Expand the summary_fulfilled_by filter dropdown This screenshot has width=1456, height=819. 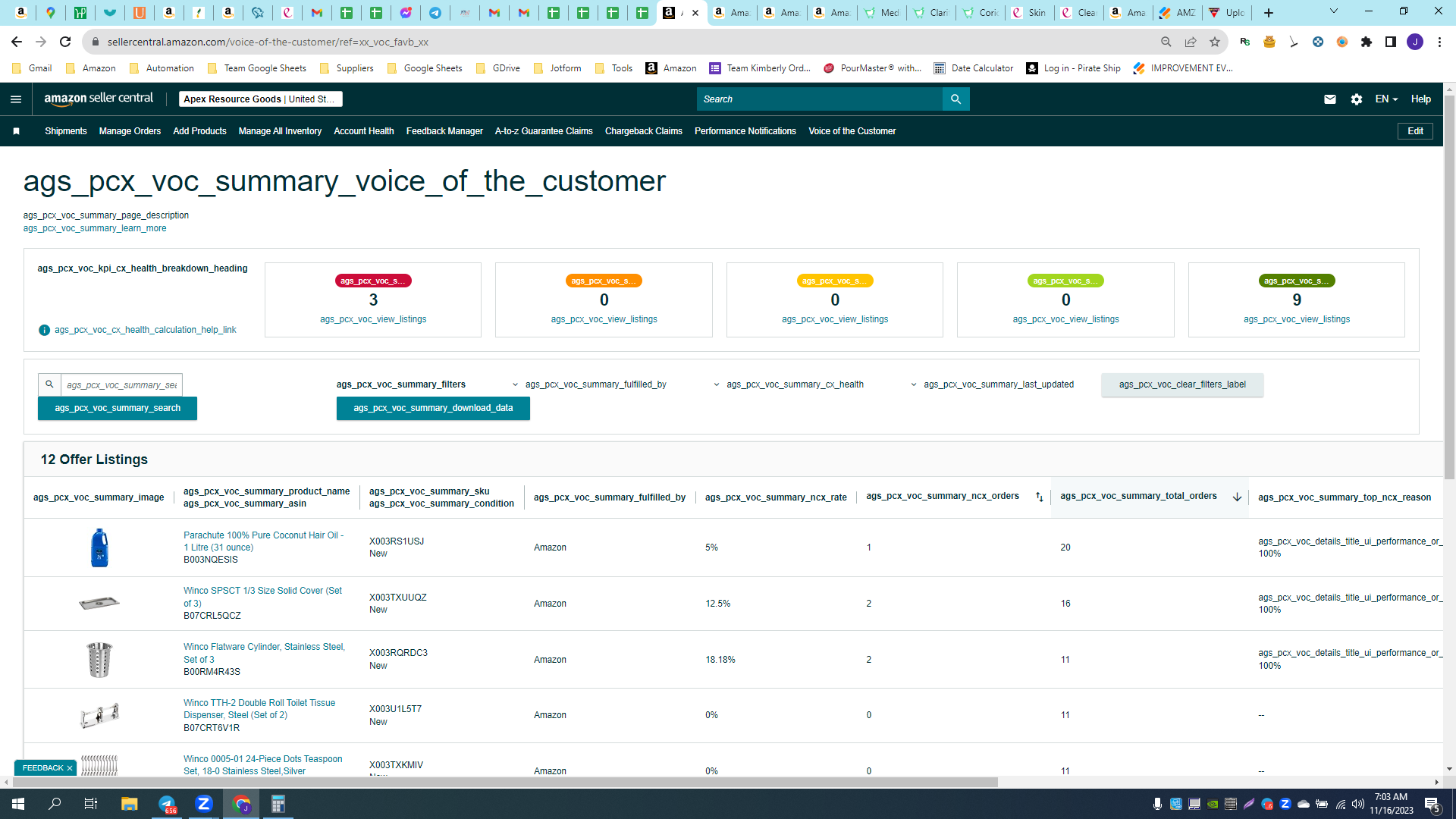coord(589,384)
